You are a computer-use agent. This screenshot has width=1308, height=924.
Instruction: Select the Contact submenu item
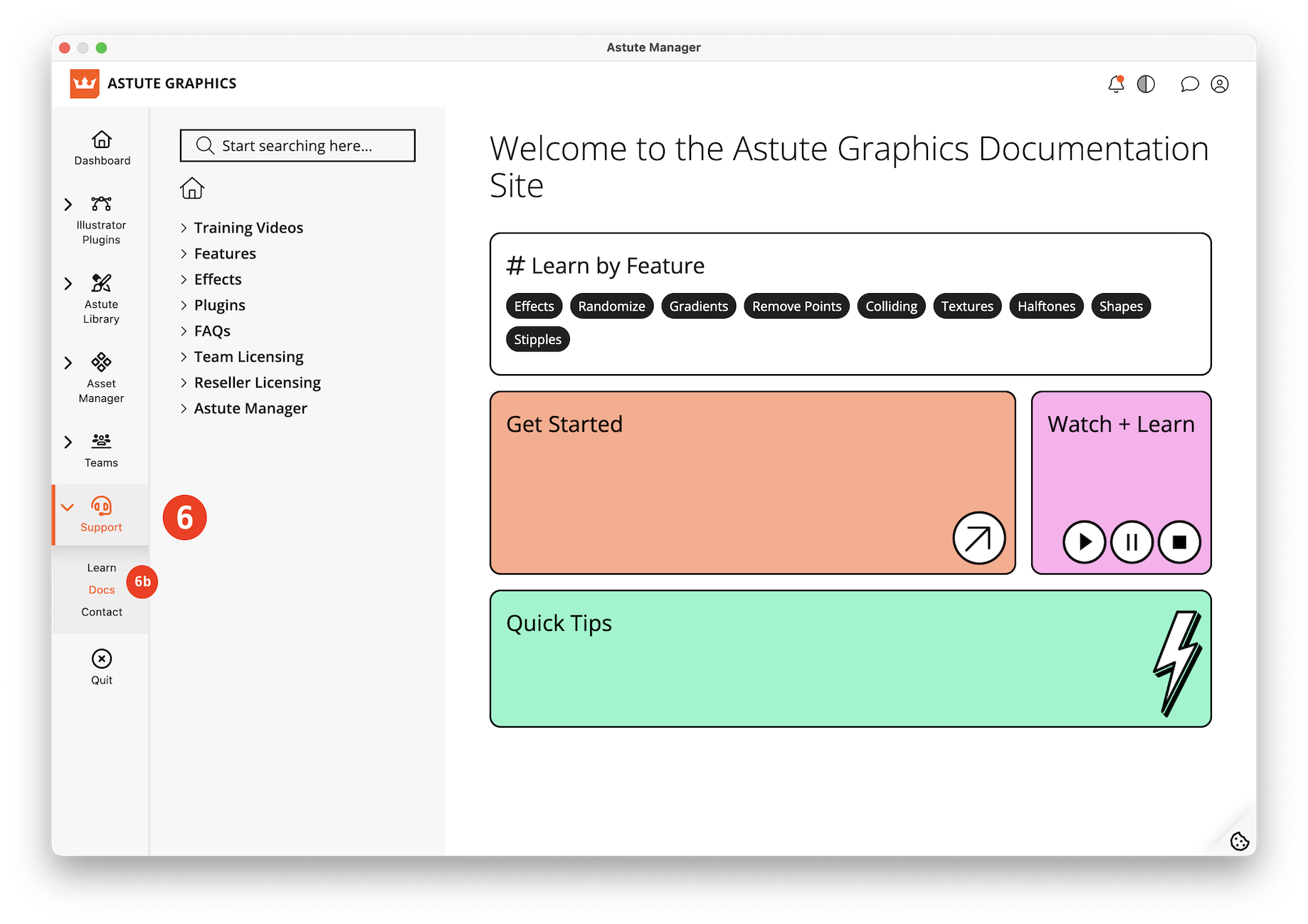coord(102,612)
